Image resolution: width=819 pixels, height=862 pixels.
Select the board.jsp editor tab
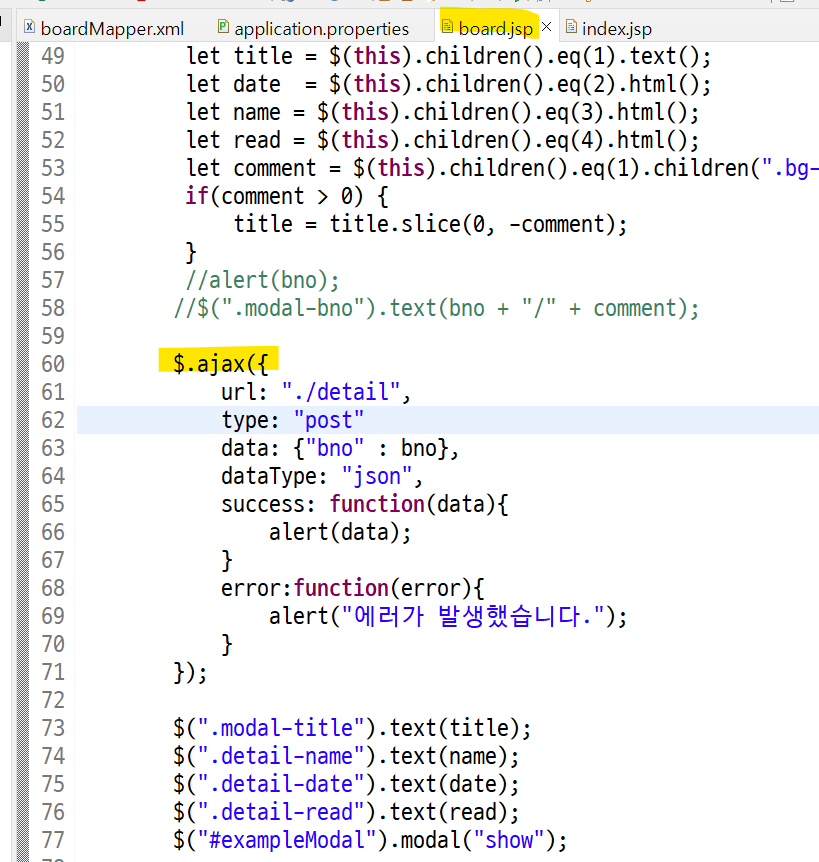pos(495,28)
